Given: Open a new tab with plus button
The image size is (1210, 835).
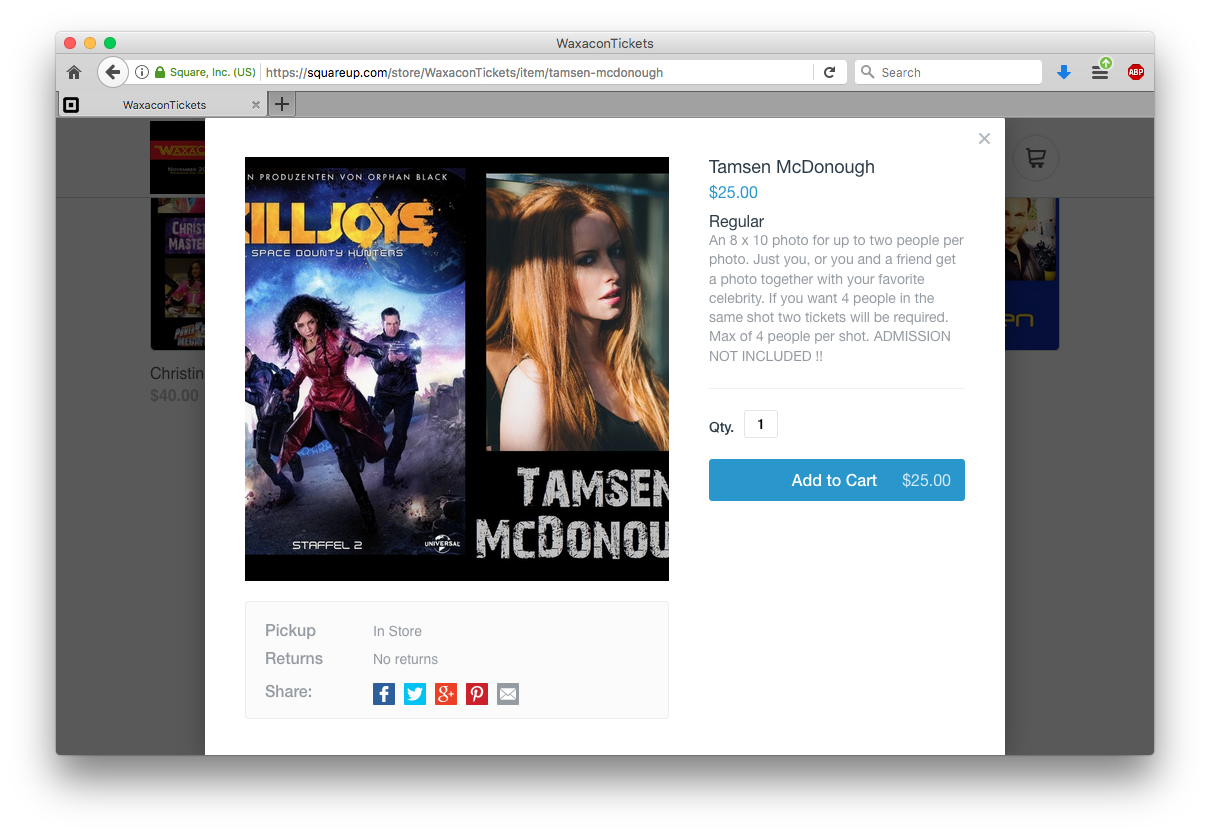Looking at the screenshot, I should [x=282, y=104].
